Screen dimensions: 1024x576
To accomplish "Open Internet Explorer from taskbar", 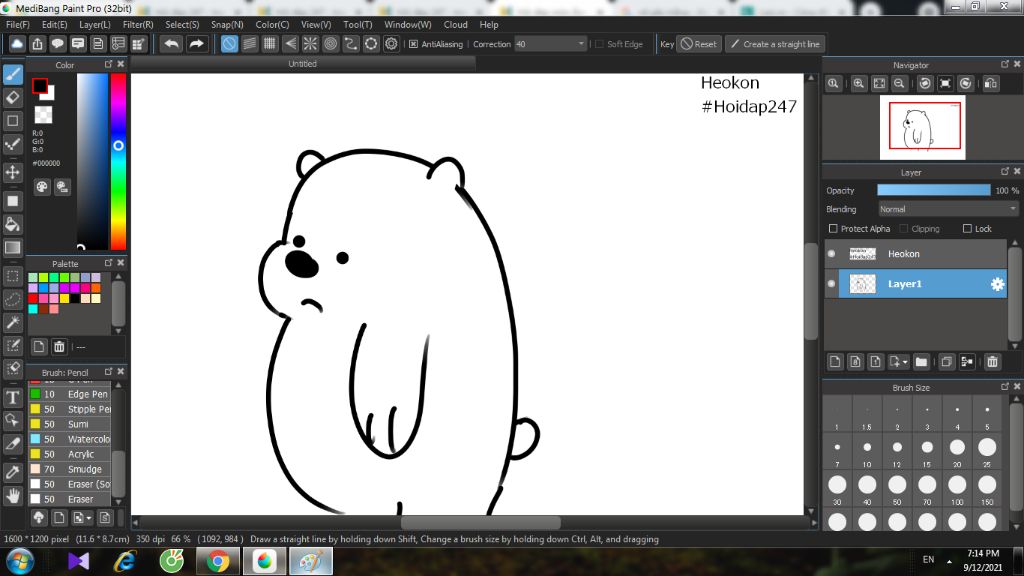I will [x=124, y=562].
